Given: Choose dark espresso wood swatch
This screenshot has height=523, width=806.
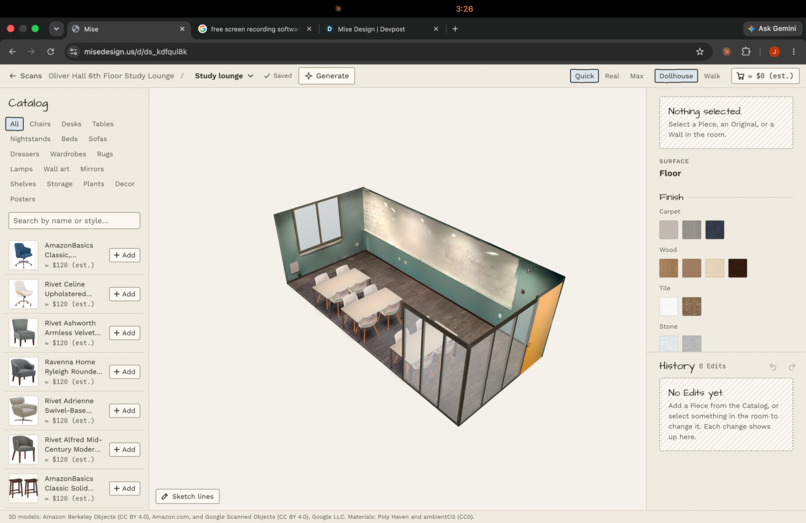Looking at the screenshot, I should (738, 268).
